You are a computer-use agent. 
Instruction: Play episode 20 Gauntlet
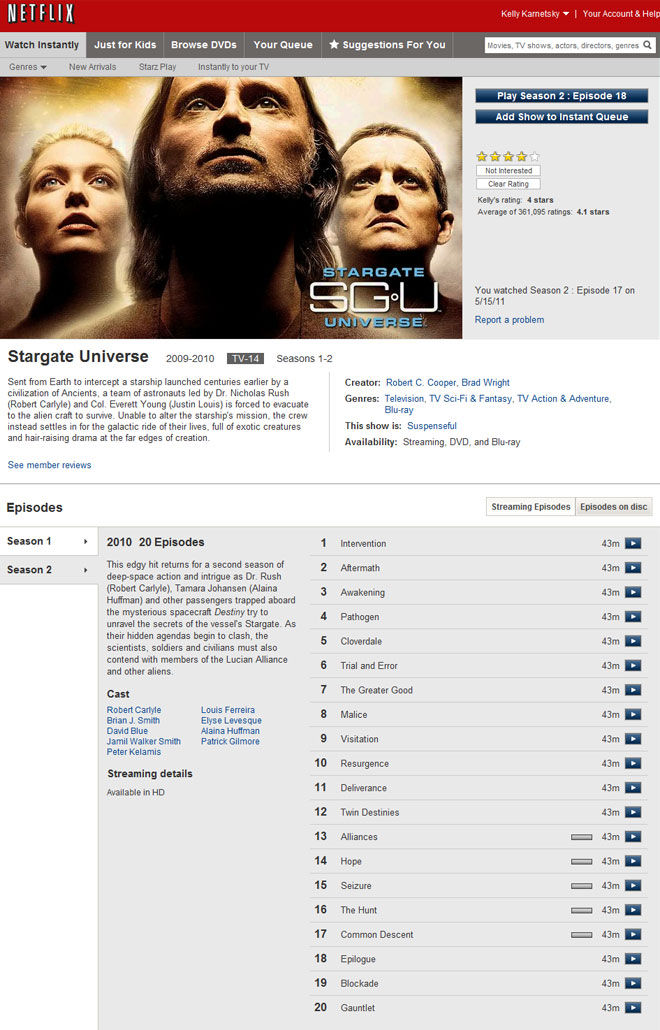[x=632, y=1007]
